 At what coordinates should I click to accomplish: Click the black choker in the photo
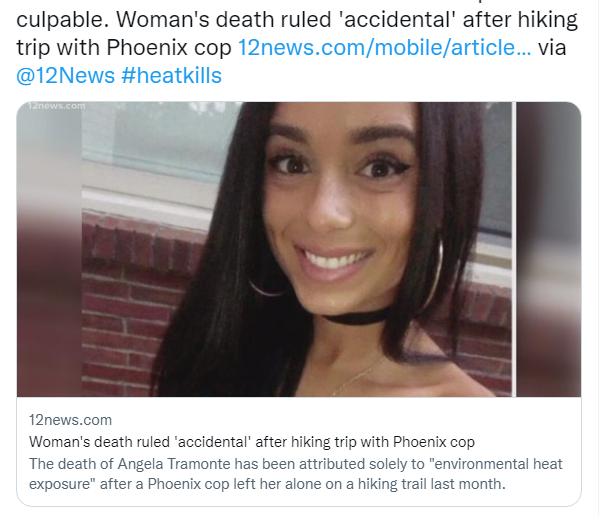tap(353, 317)
